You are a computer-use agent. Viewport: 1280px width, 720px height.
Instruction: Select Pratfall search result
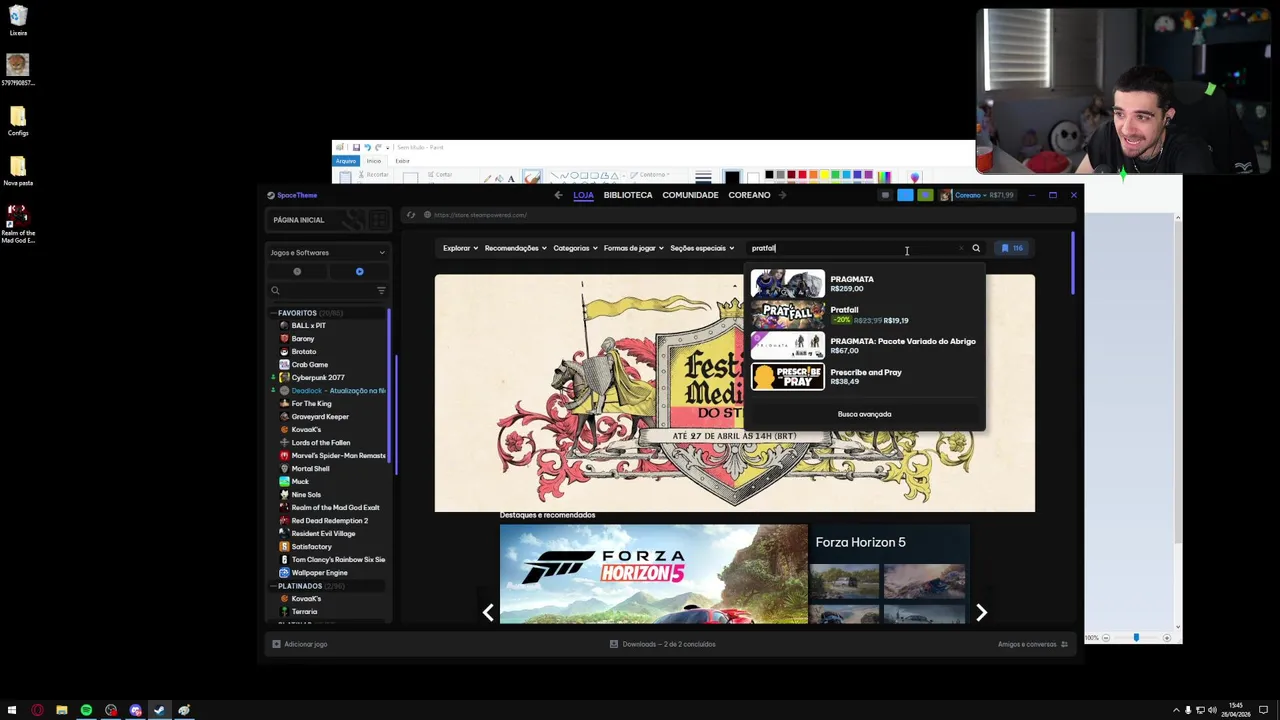click(x=864, y=315)
